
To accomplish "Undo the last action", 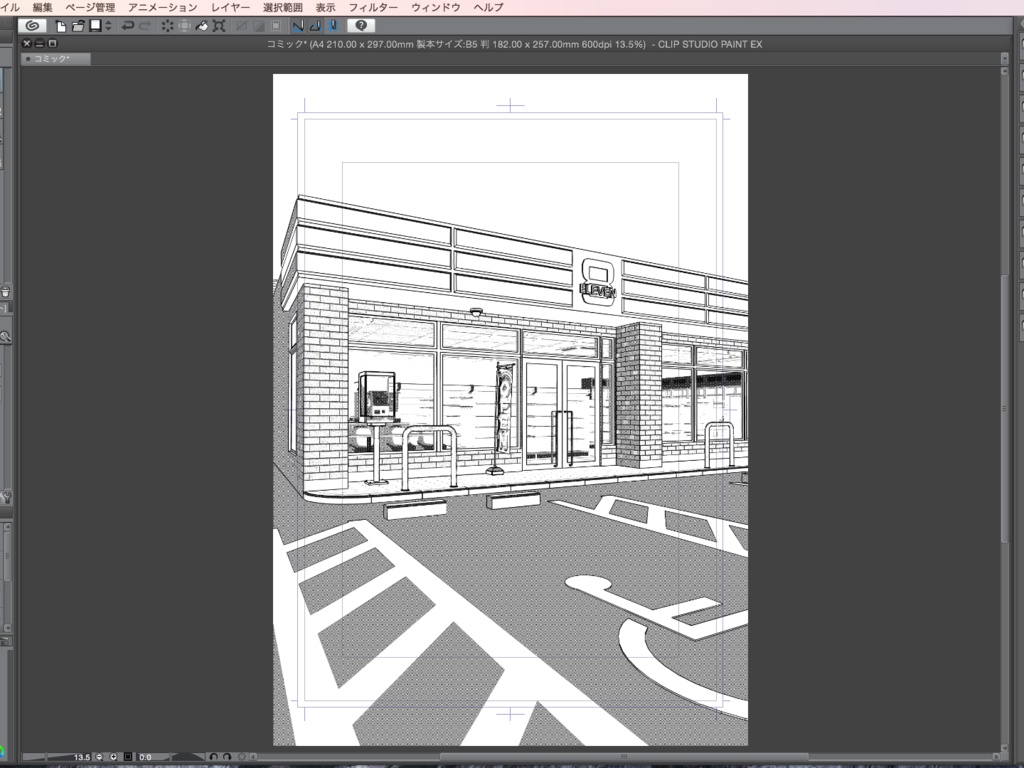I will [x=128, y=26].
